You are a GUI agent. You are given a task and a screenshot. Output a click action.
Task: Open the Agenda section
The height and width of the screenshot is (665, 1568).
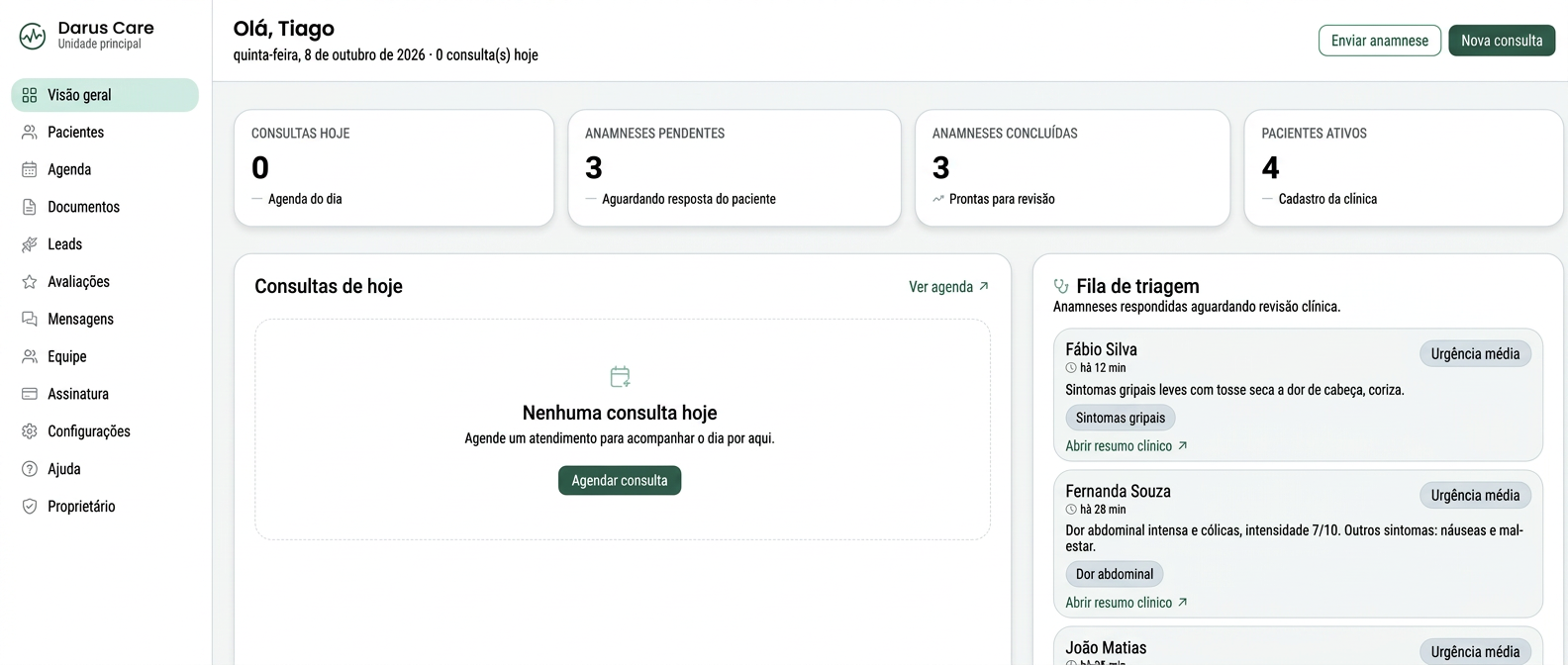pos(105,170)
